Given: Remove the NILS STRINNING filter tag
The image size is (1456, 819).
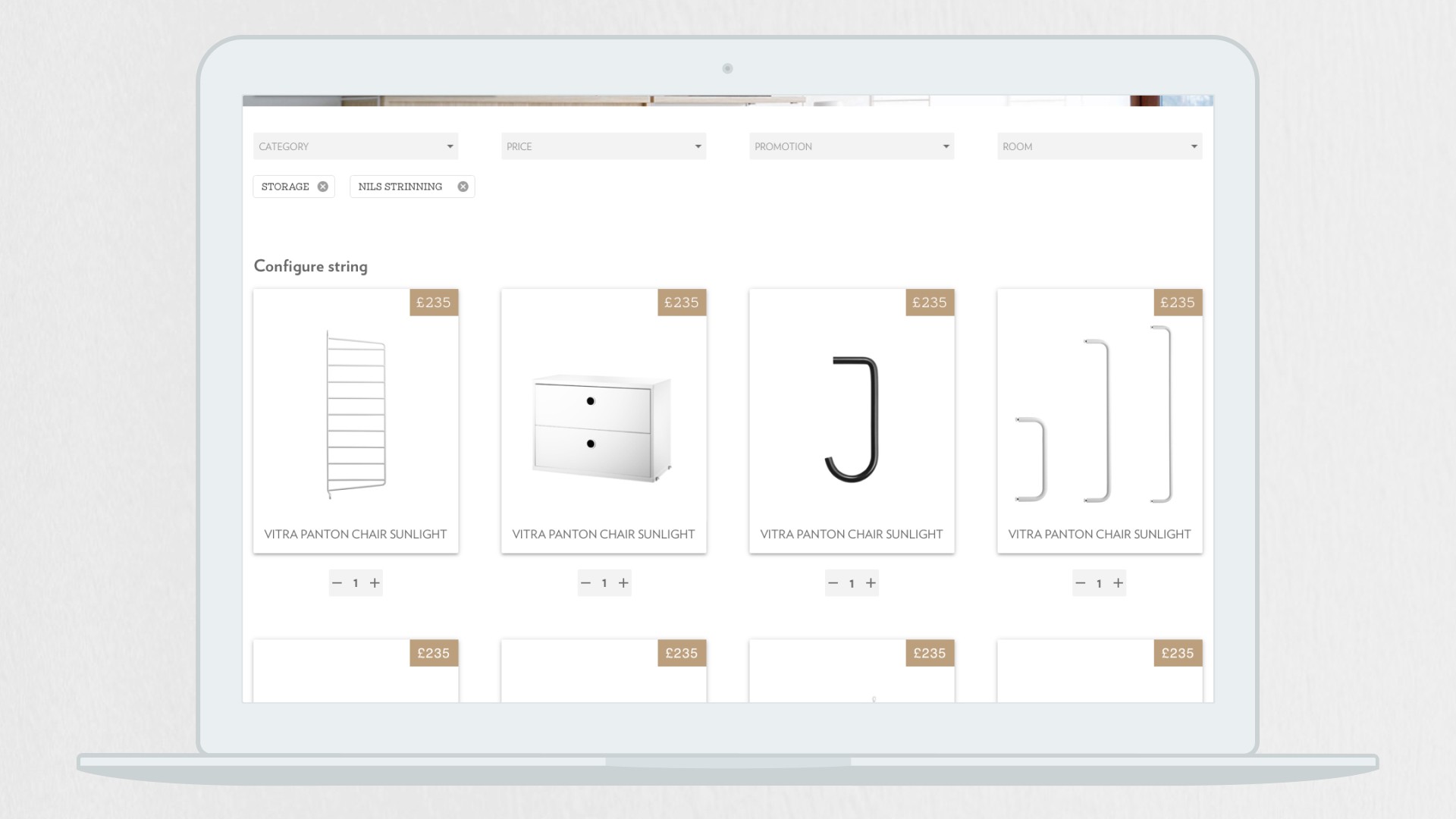Looking at the screenshot, I should pos(463,187).
